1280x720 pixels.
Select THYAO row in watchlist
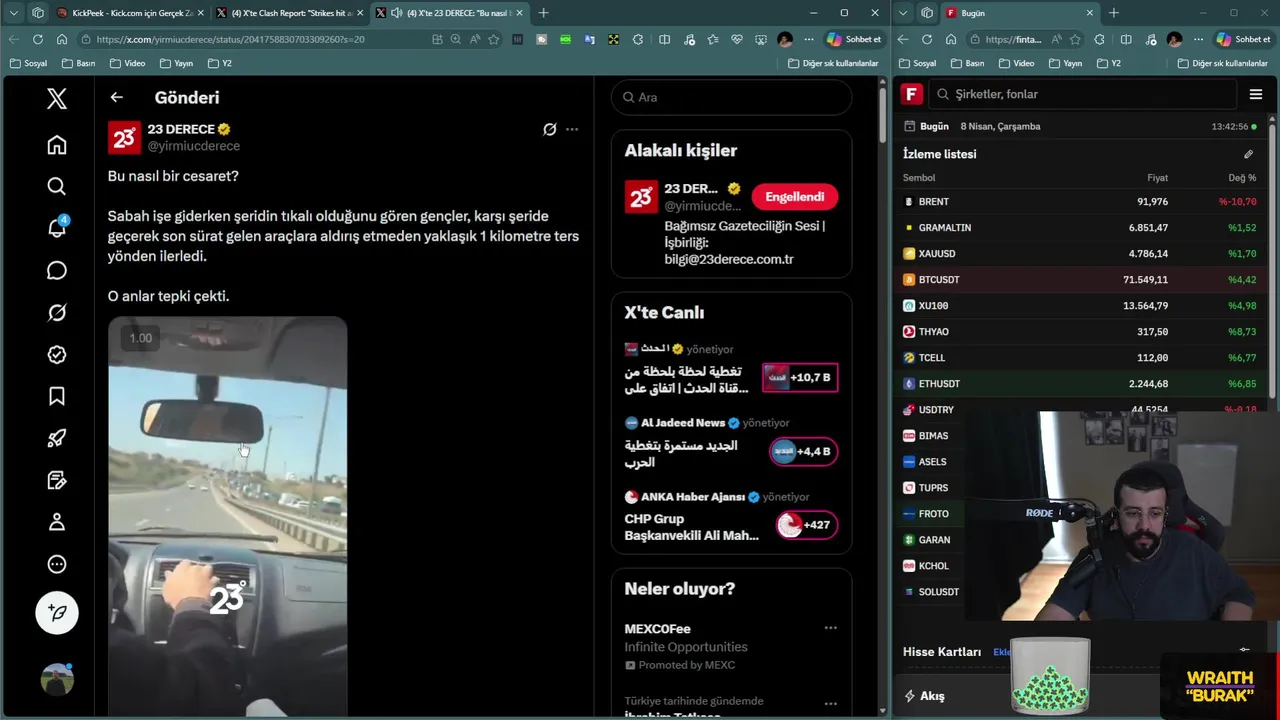pyautogui.click(x=1080, y=331)
